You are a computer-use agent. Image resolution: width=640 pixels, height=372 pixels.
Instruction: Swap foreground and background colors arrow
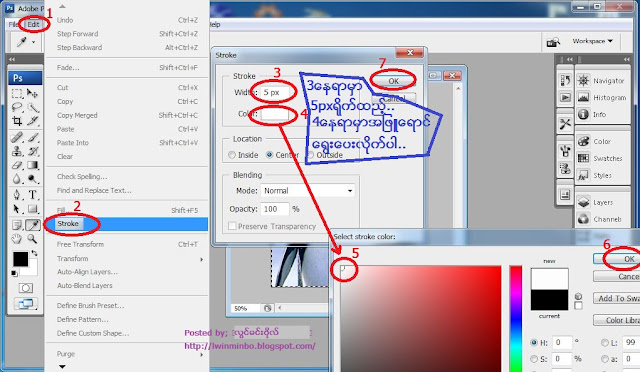pyautogui.click(x=34, y=254)
